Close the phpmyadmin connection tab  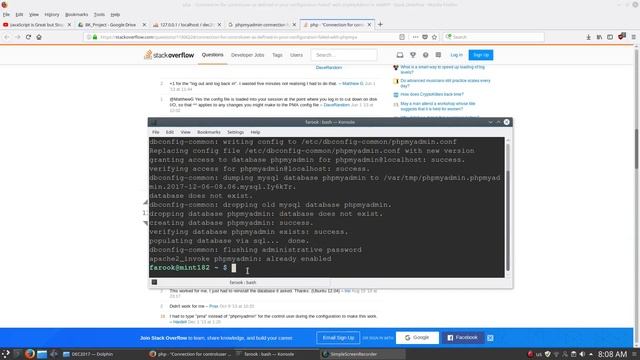pos(294,25)
